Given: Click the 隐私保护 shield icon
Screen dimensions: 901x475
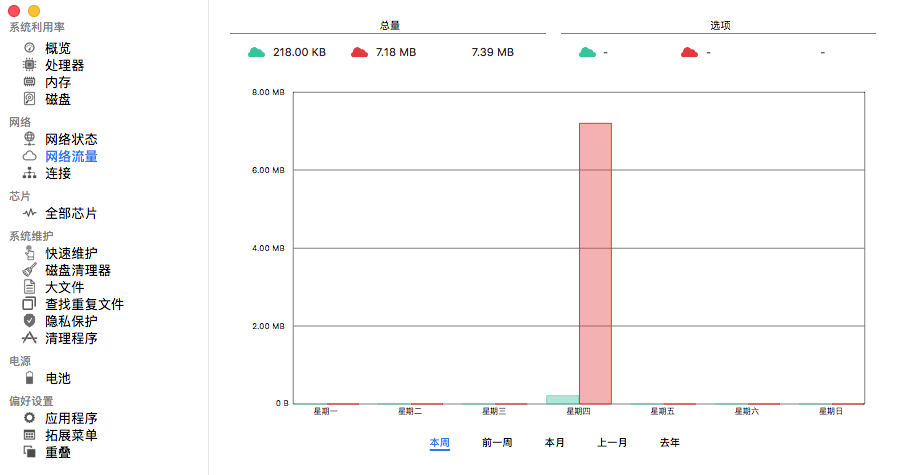Looking at the screenshot, I should [29, 320].
